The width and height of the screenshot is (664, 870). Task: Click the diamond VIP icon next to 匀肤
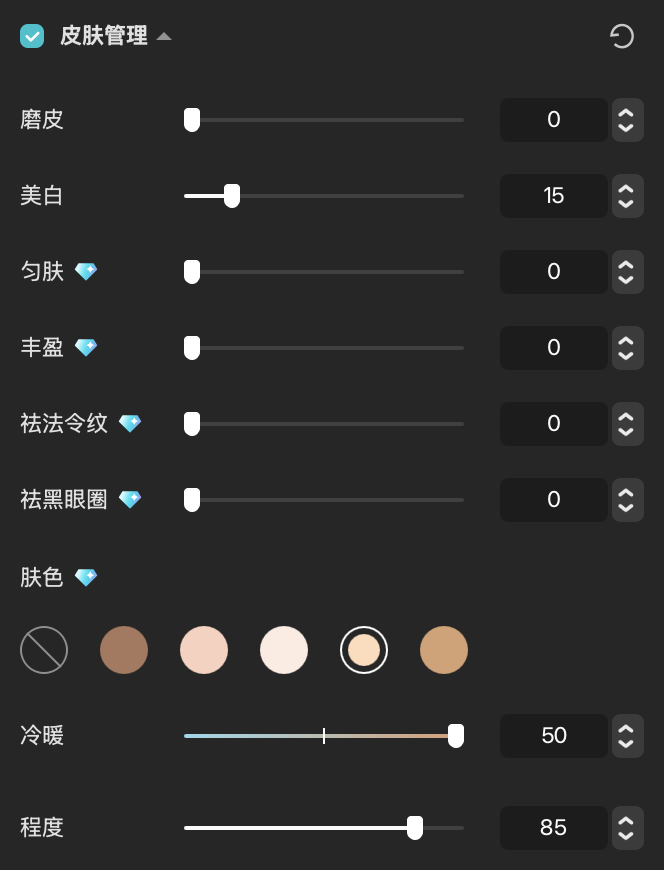[86, 271]
